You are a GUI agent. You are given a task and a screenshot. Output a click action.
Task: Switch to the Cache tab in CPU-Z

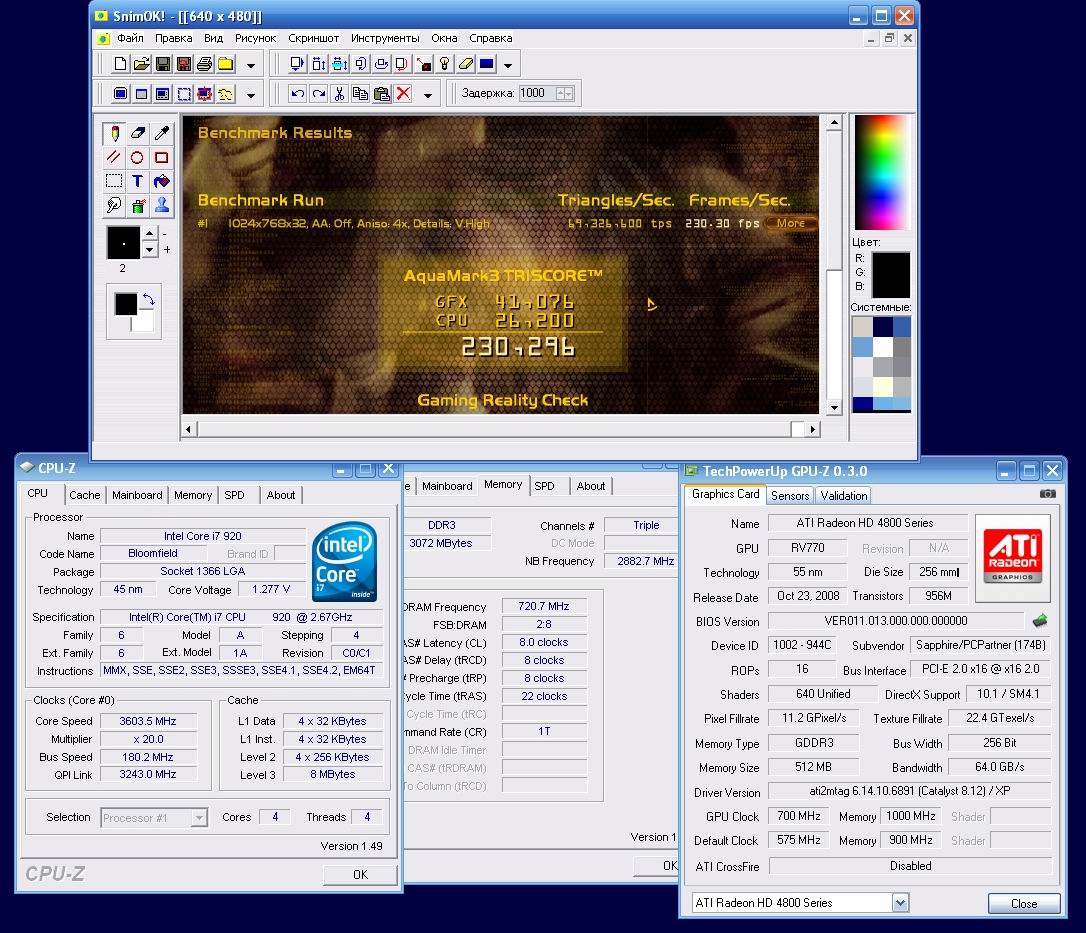(x=84, y=495)
